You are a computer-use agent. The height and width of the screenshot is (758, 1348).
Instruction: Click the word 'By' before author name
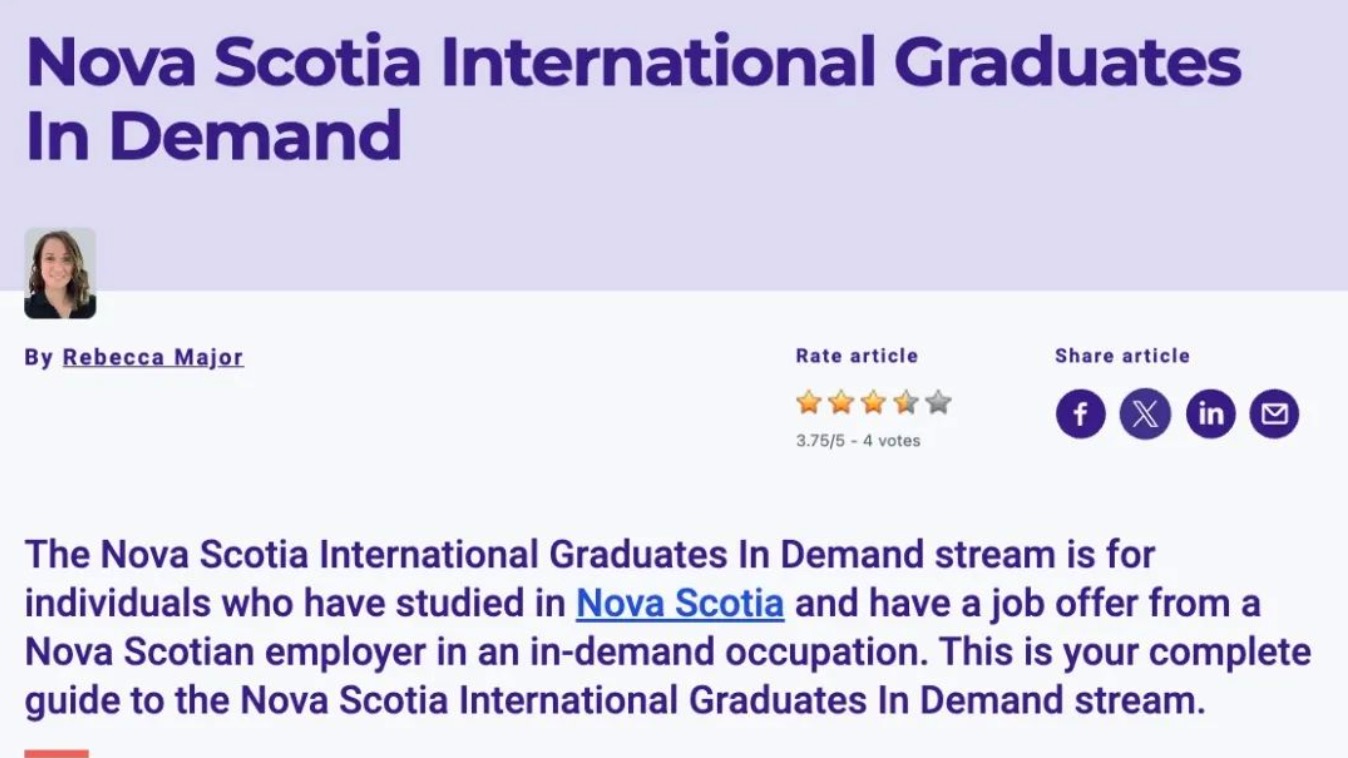click(38, 357)
